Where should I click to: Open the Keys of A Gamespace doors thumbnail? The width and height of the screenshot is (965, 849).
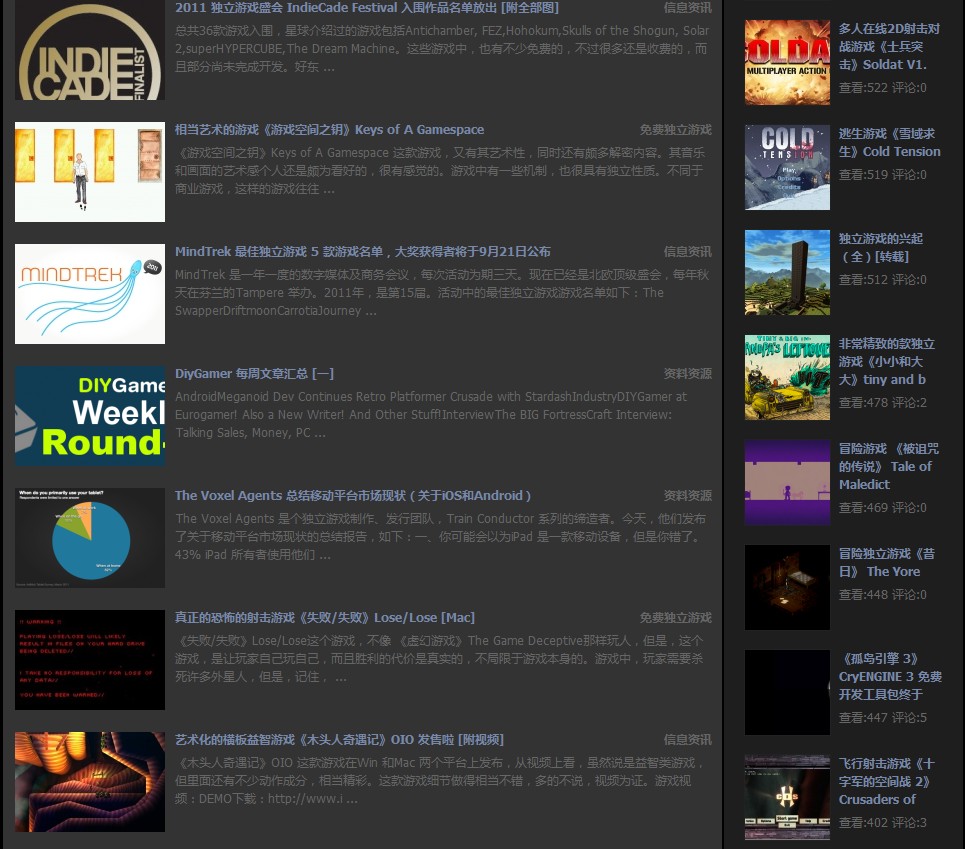90,172
